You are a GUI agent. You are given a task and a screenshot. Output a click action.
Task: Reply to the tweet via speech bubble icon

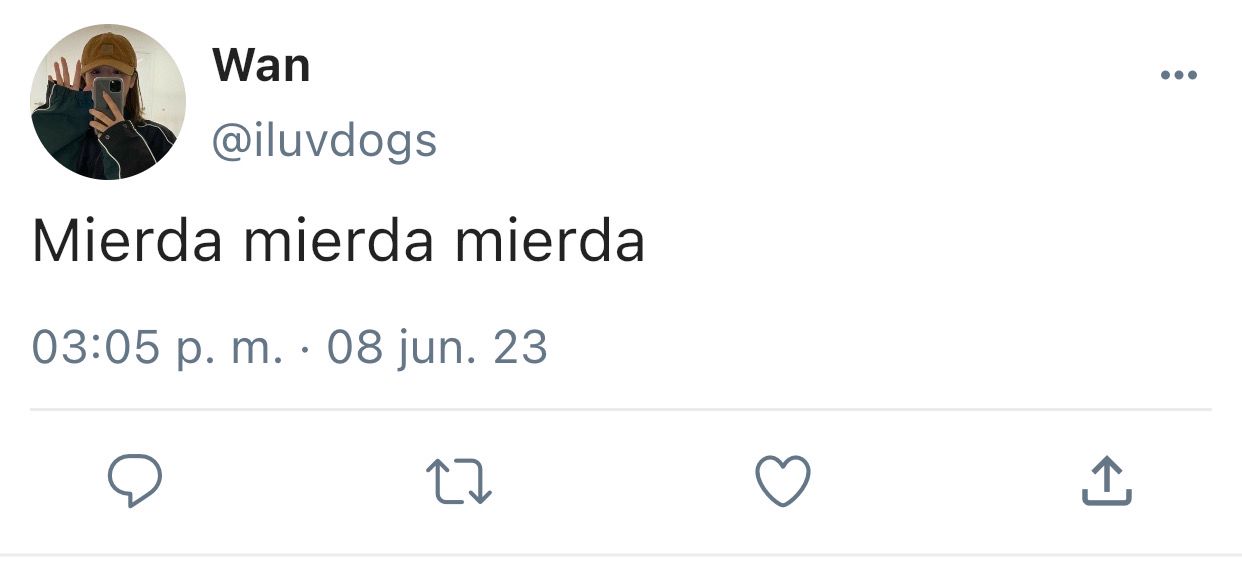(135, 481)
